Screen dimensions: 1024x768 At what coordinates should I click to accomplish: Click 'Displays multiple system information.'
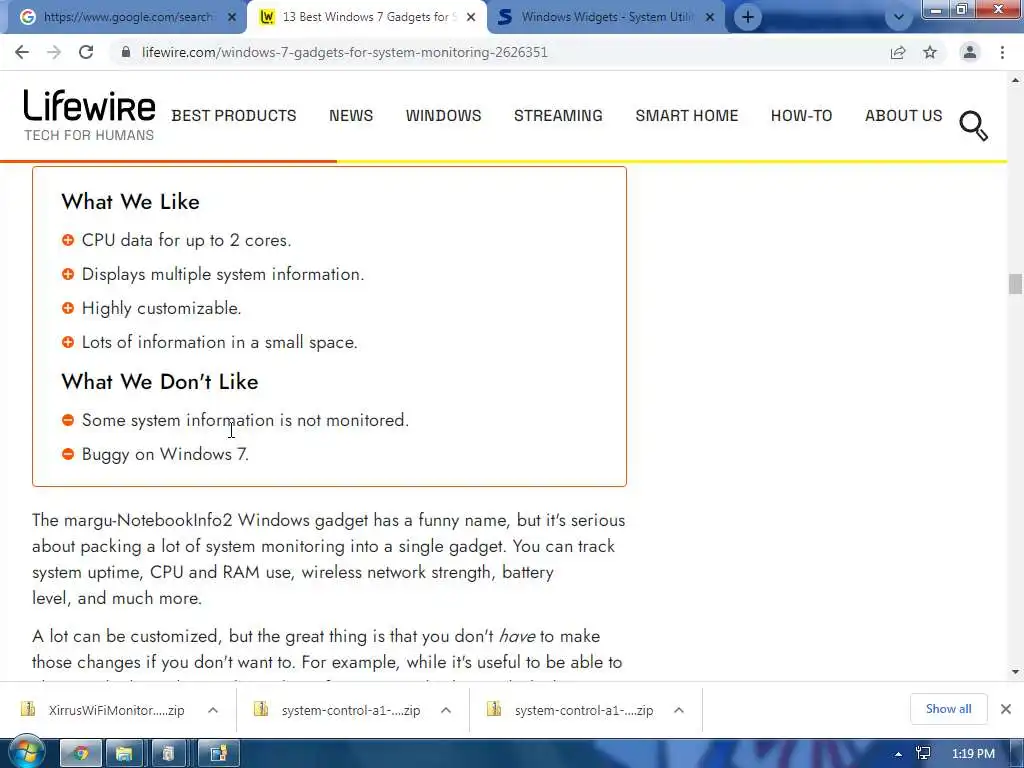click(x=223, y=274)
